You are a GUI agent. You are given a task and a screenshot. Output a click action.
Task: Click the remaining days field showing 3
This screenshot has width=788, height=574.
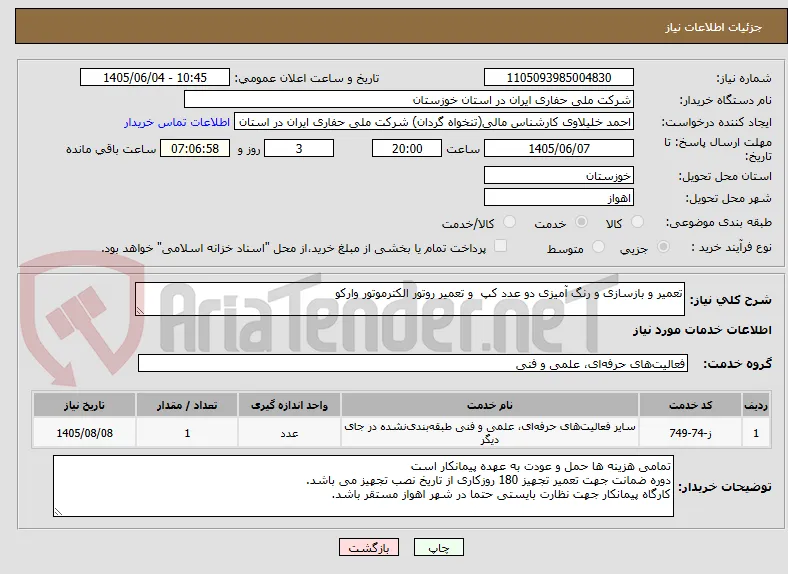tap(299, 148)
